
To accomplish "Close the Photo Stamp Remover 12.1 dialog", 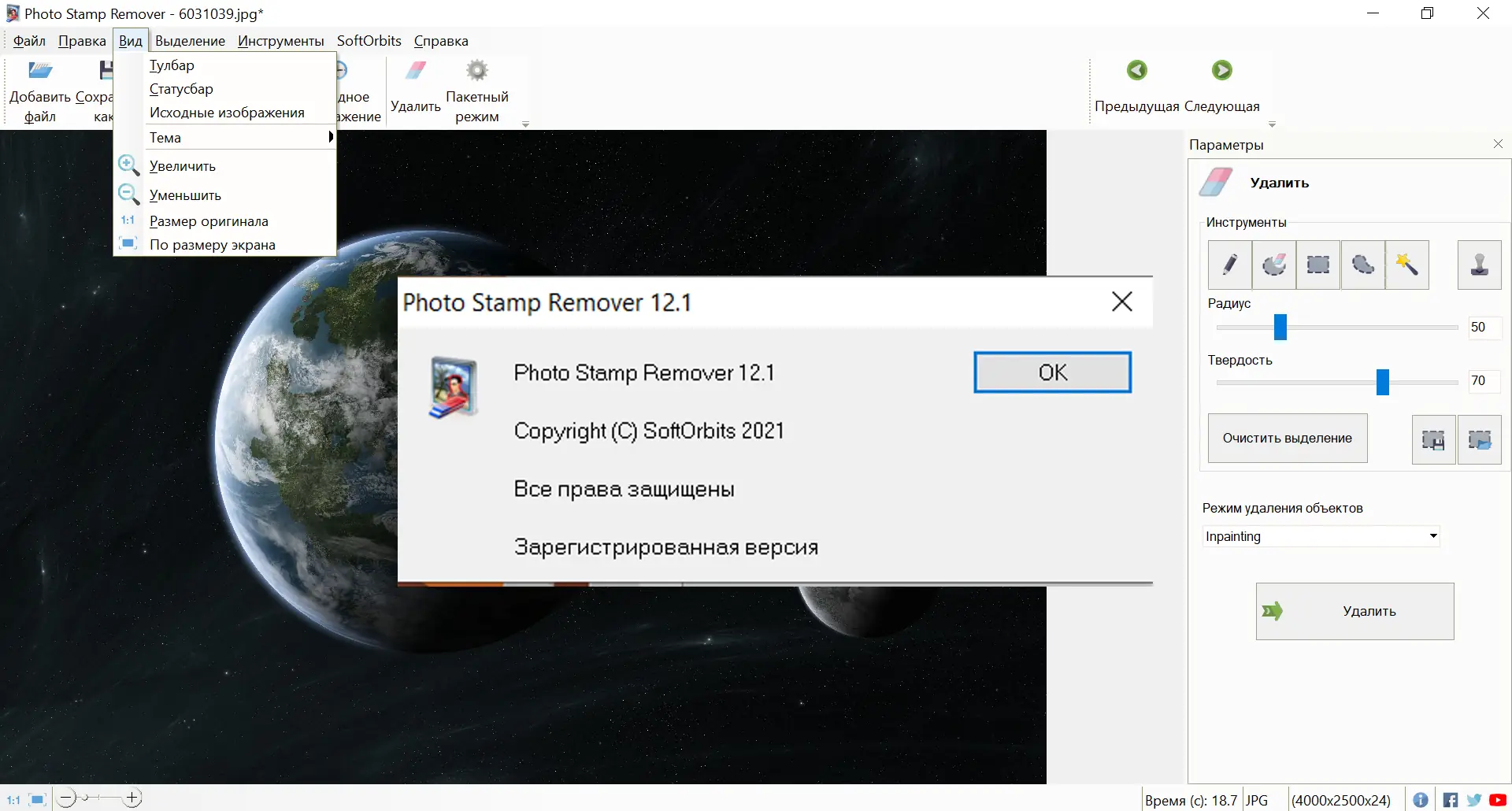I will click(x=1122, y=302).
